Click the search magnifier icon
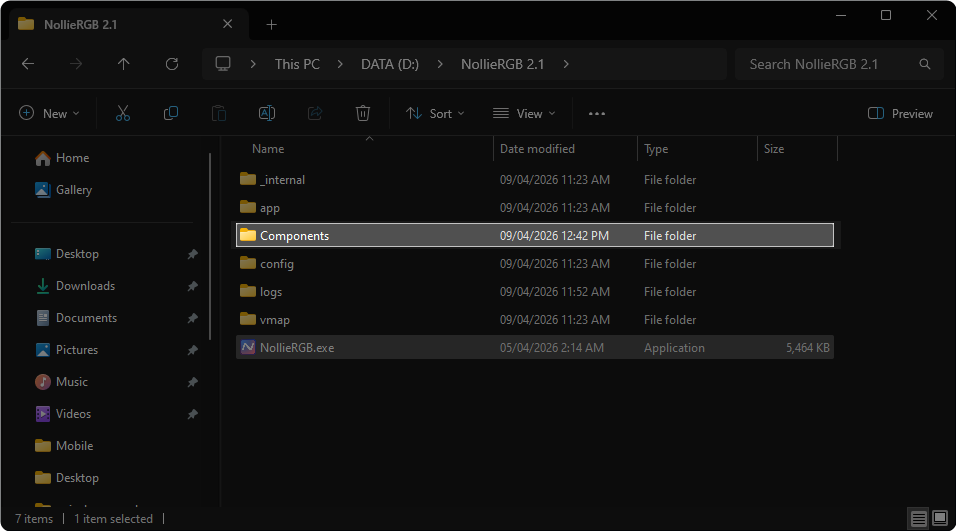This screenshot has width=956, height=531. [x=925, y=64]
